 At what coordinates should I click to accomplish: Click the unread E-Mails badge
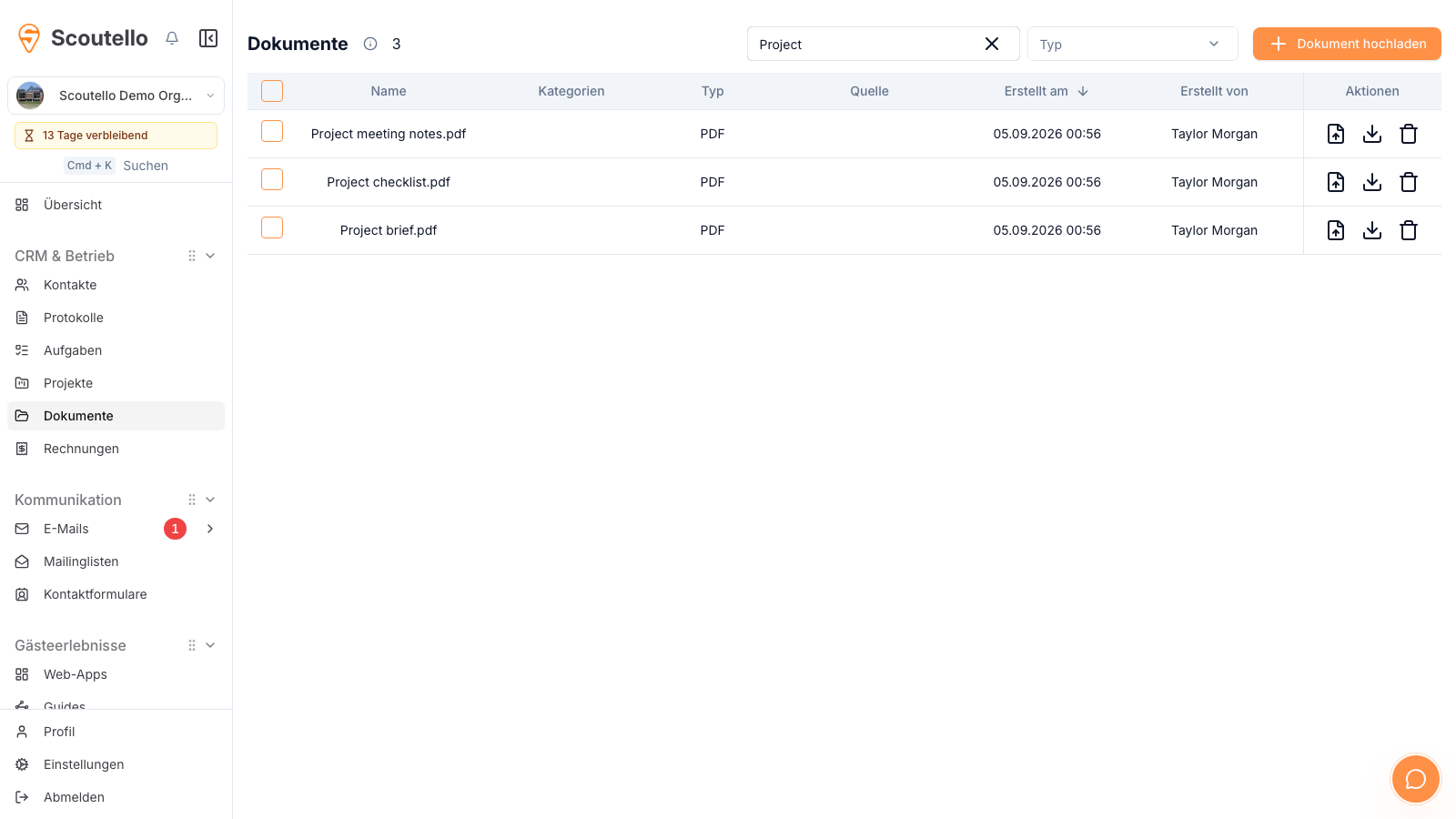click(x=175, y=529)
